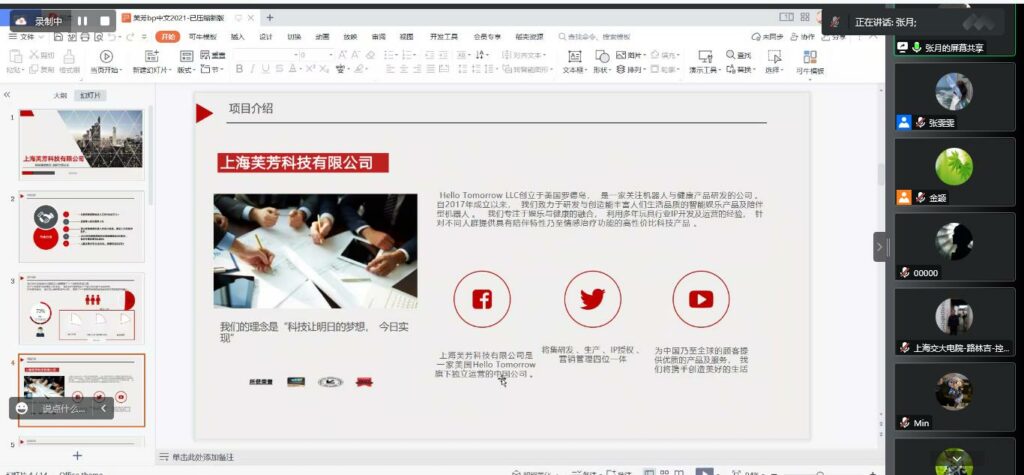
Task: Open the 插入 Insert ribbon tab
Action: [238, 37]
